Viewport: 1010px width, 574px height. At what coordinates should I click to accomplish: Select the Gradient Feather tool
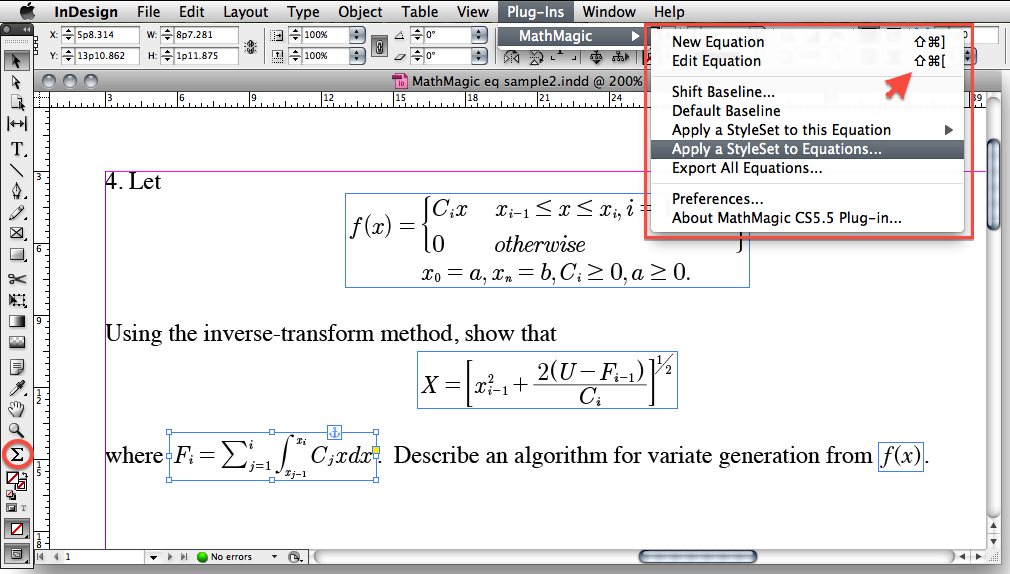[17, 342]
